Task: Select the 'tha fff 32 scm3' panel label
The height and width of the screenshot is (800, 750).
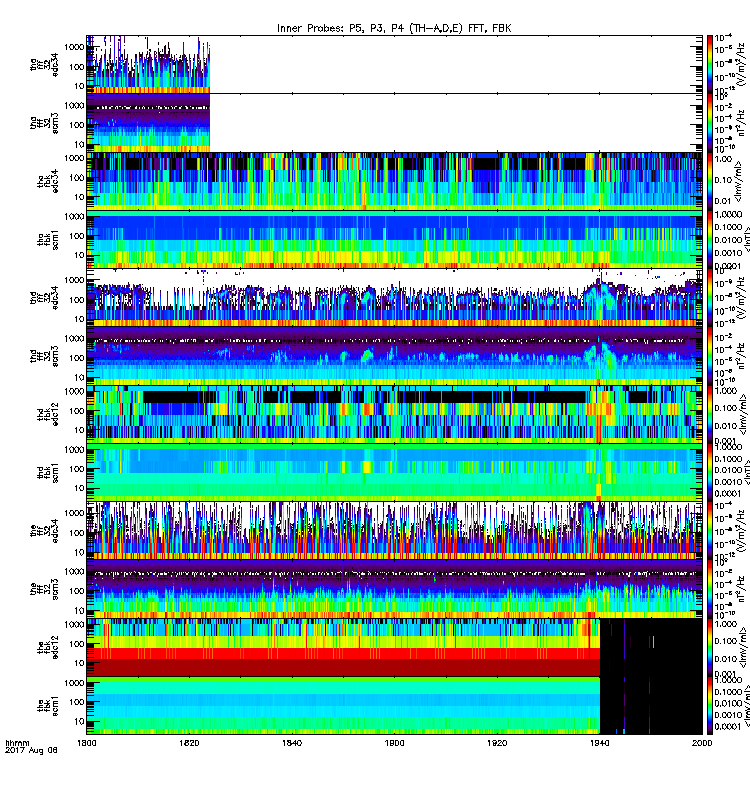Action: 44,123
